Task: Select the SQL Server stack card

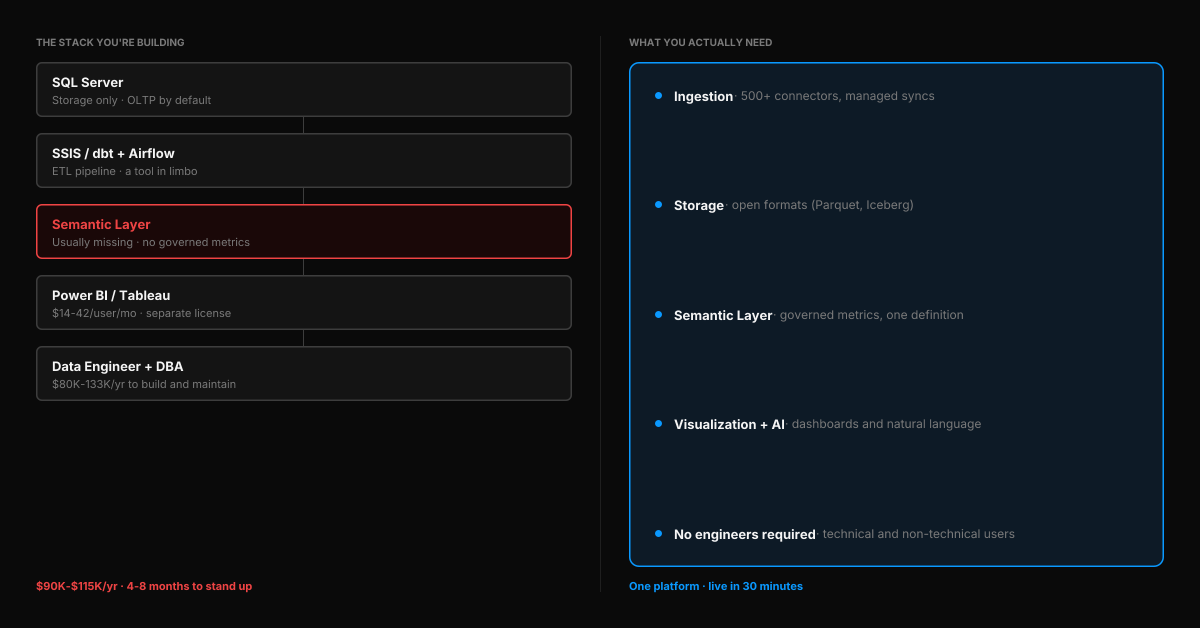Action: (304, 90)
